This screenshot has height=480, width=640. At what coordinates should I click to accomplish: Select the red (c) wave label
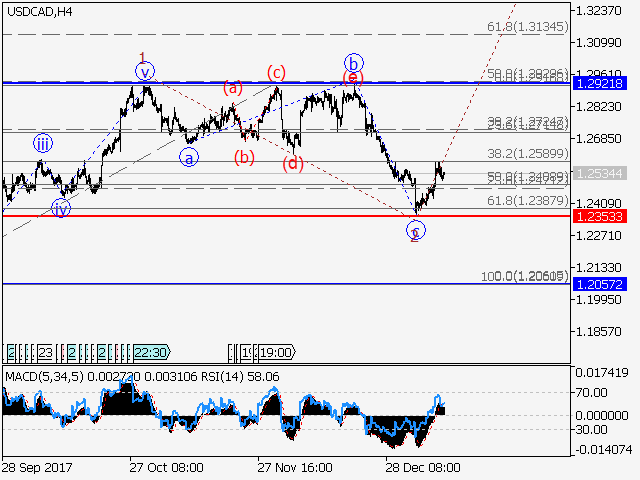point(277,72)
